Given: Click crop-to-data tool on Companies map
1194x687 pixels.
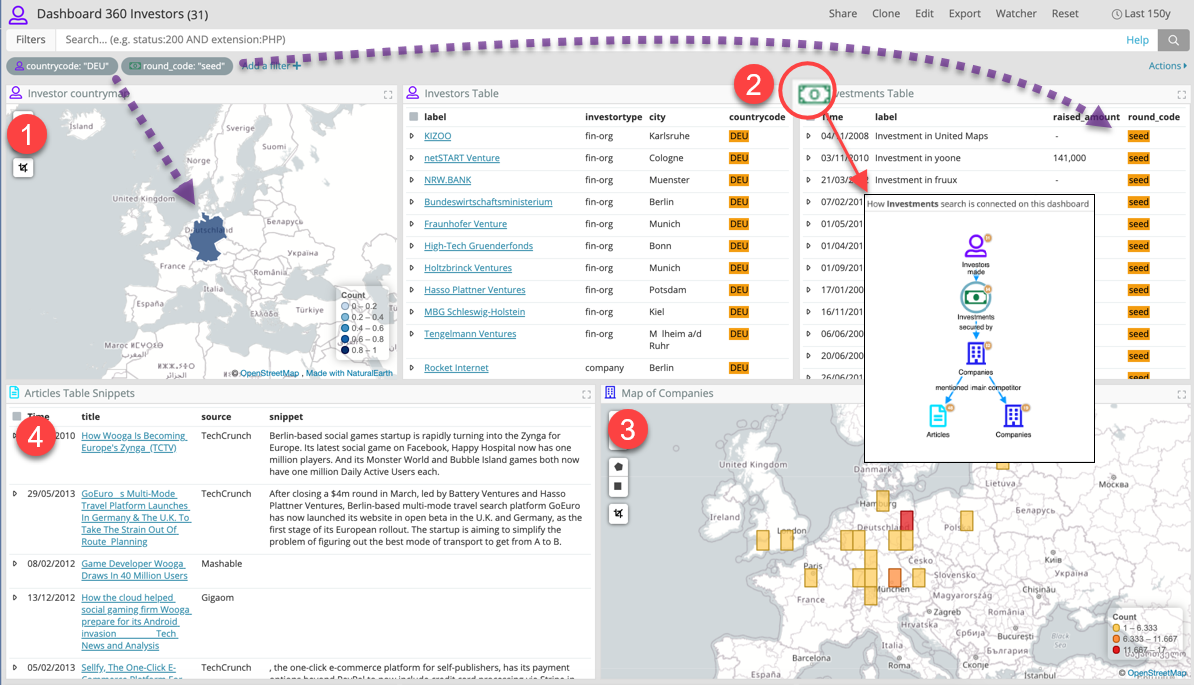Looking at the screenshot, I should pos(618,514).
